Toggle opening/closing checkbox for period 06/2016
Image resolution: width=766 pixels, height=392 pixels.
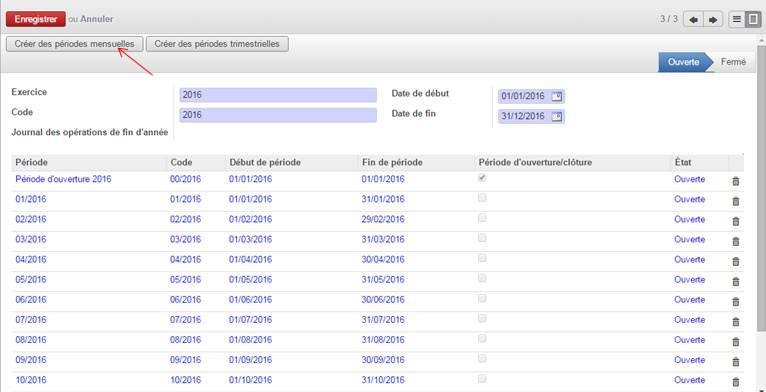482,298
